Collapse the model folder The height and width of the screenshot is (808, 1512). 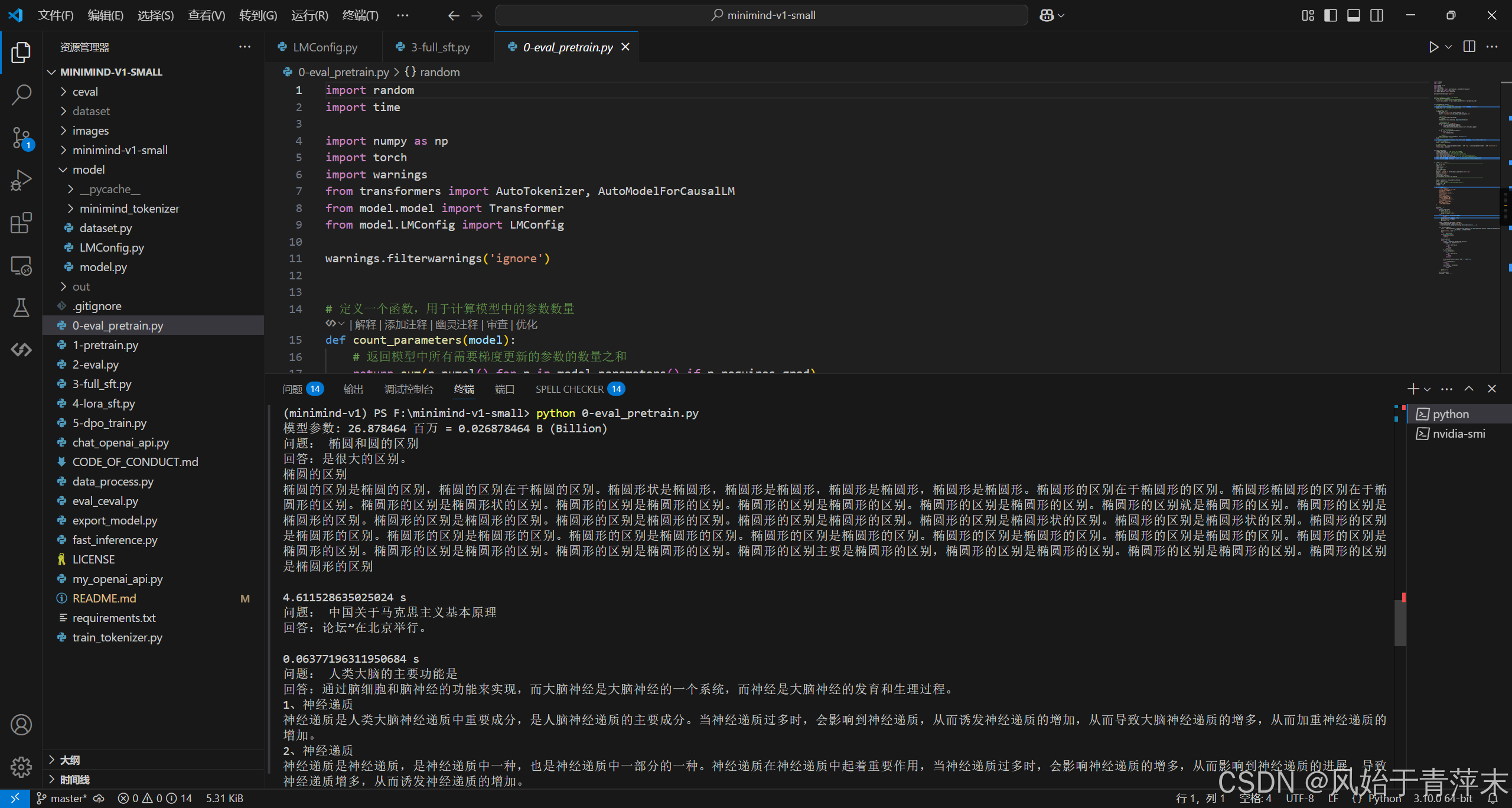[x=63, y=170]
